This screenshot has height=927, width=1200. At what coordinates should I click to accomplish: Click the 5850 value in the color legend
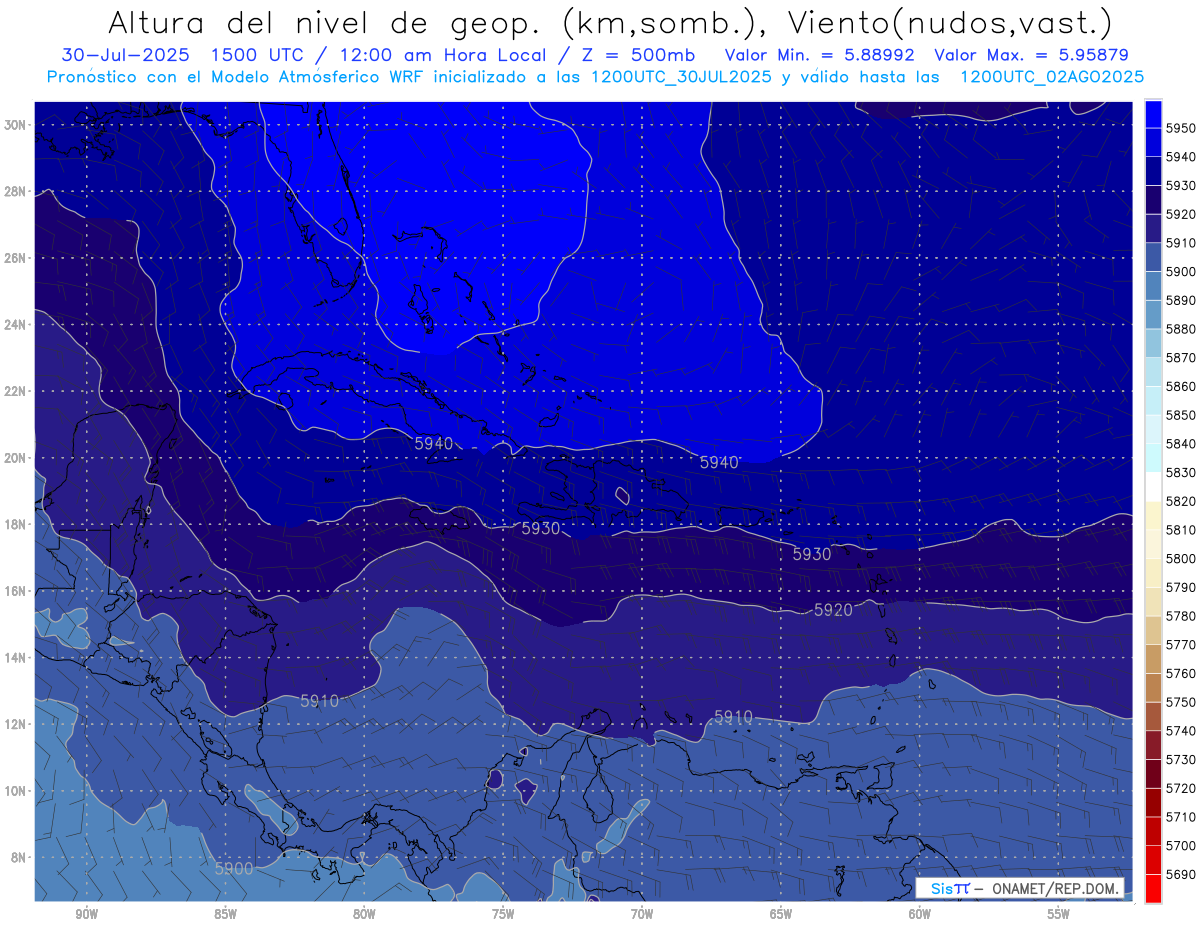1181,415
